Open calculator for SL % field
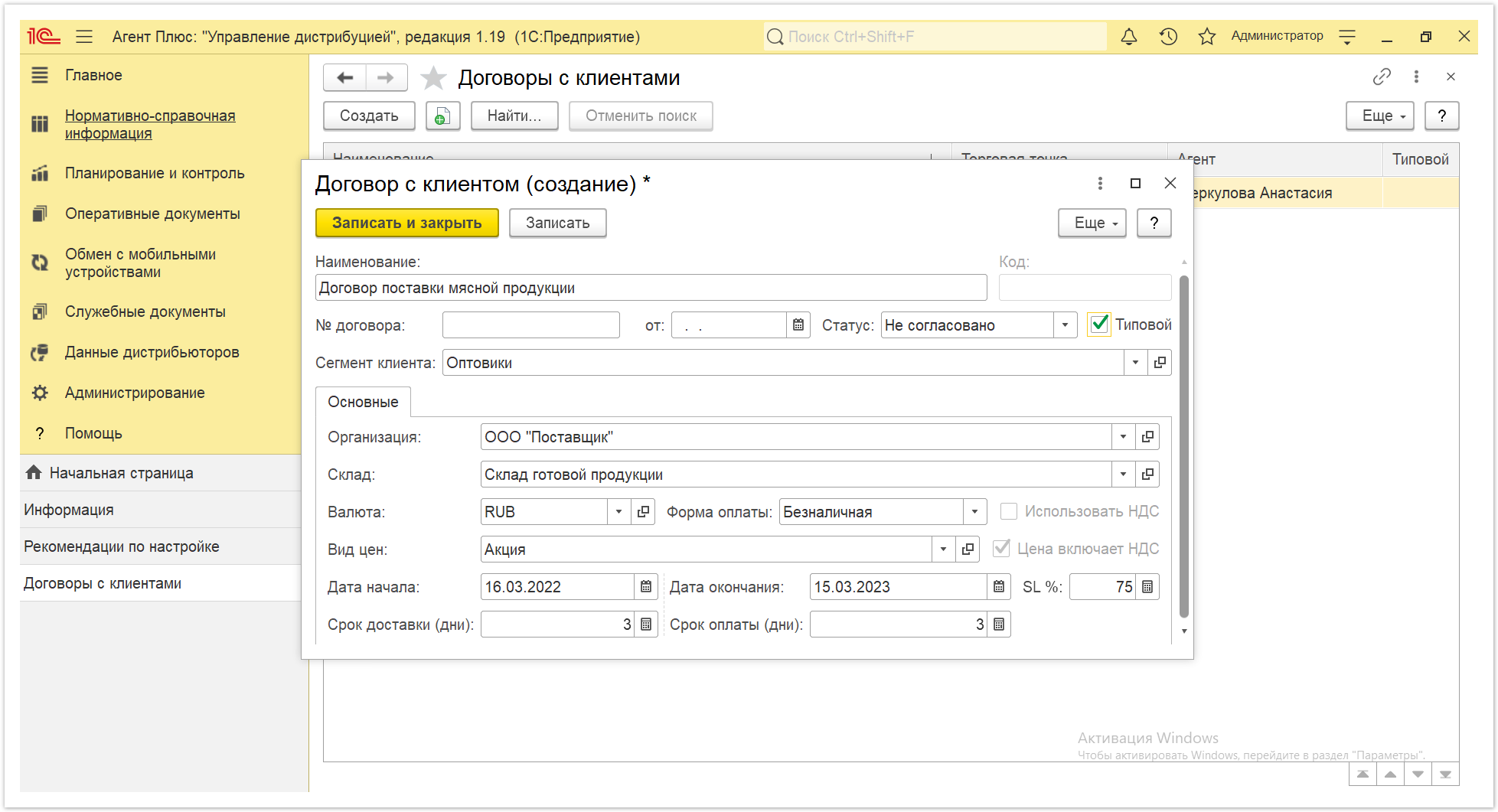1498x812 pixels. pos(1147,586)
